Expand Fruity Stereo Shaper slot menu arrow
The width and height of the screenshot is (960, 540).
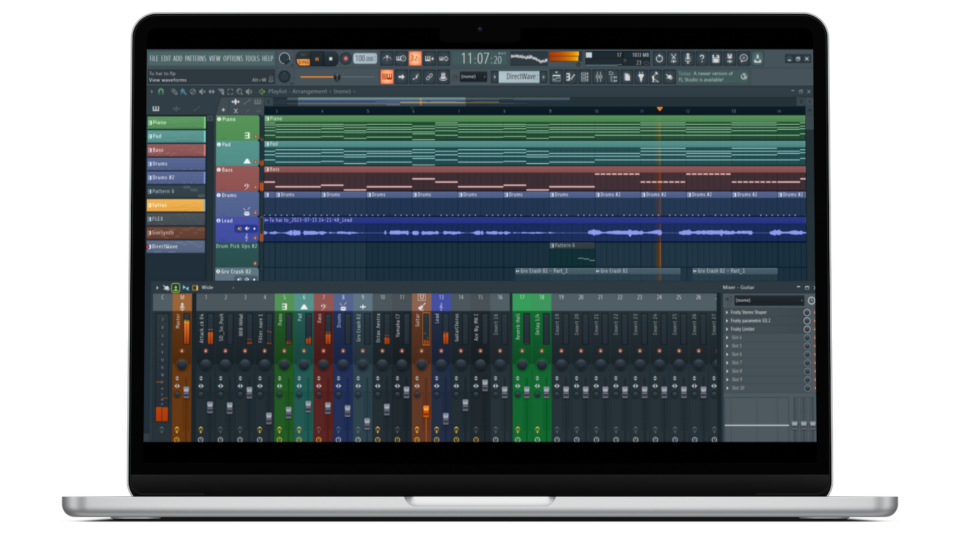(728, 312)
